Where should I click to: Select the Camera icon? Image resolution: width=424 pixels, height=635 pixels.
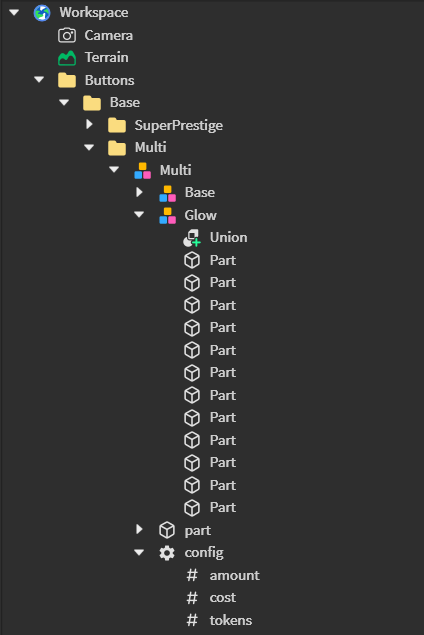click(x=67, y=35)
